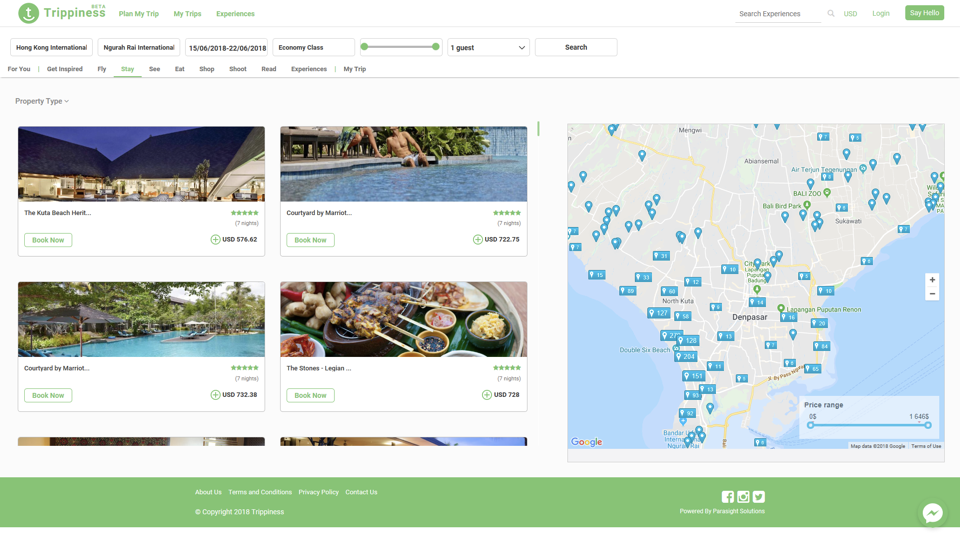Open My Trips in header
Viewport: 960px width, 540px height.
pyautogui.click(x=187, y=13)
